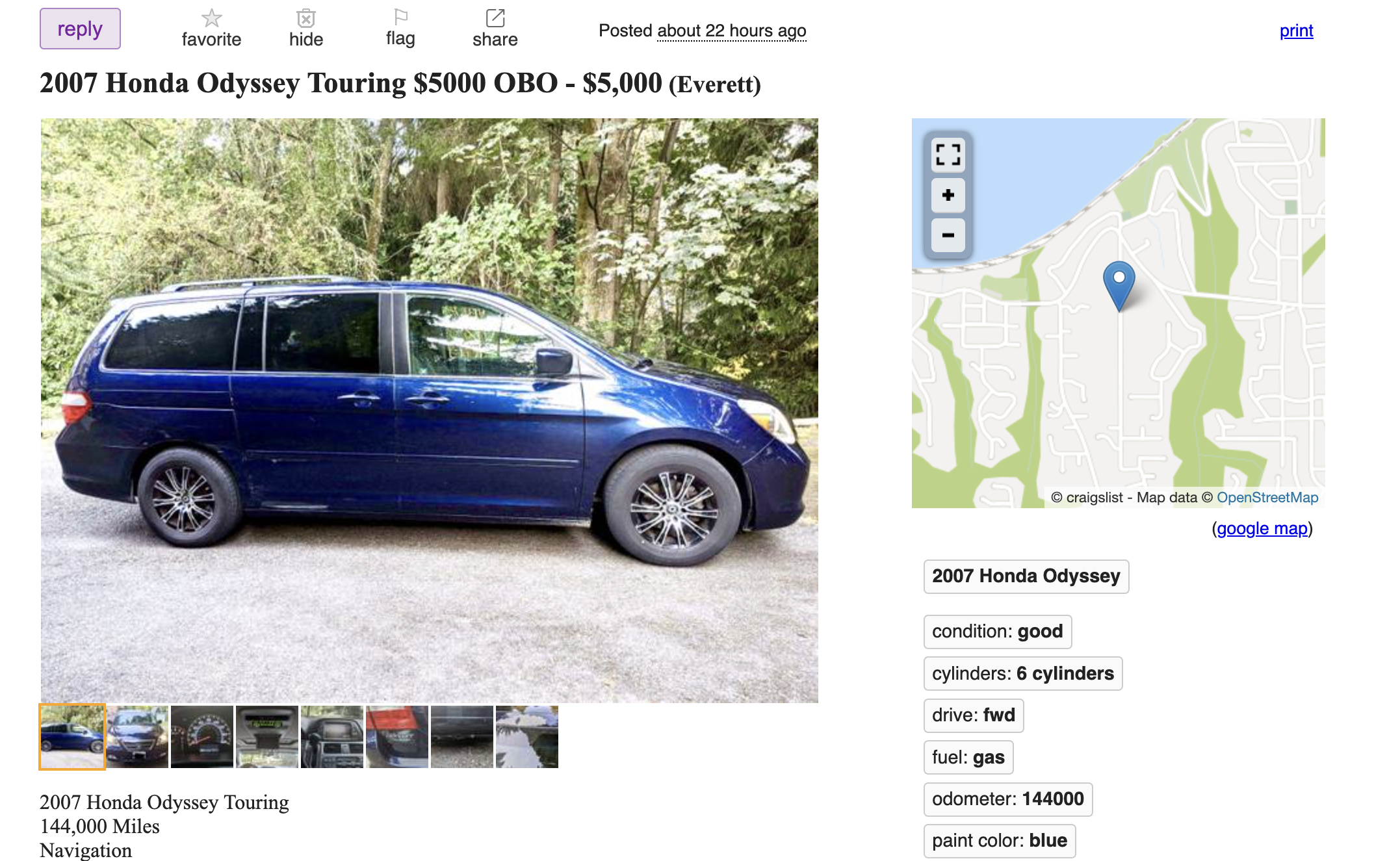Select the last thumbnail in the gallery

click(x=527, y=737)
